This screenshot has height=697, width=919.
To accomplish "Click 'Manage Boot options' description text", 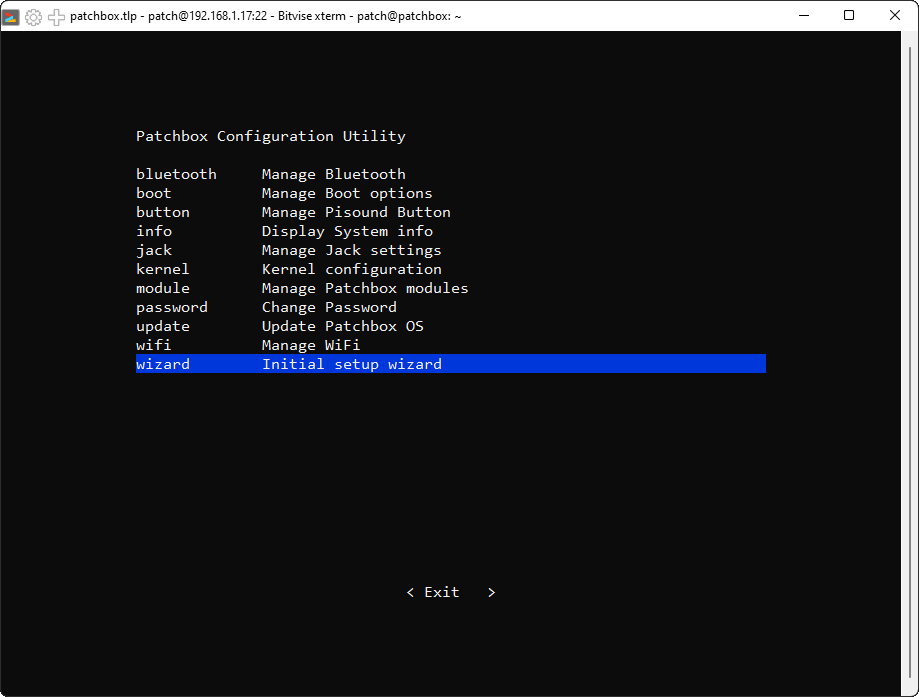I will point(347,193).
